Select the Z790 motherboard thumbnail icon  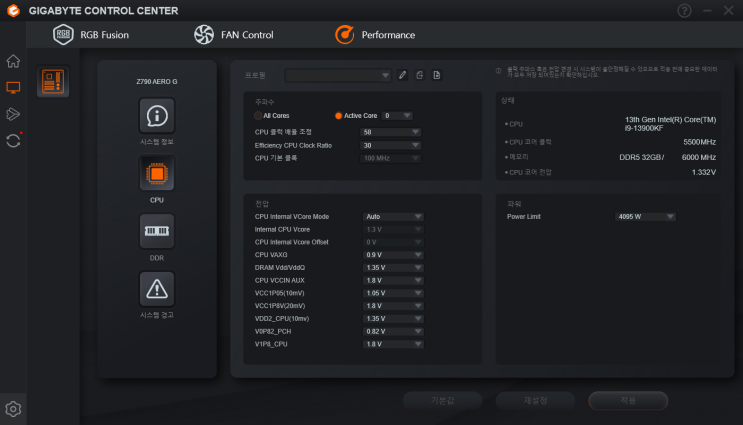point(53,81)
